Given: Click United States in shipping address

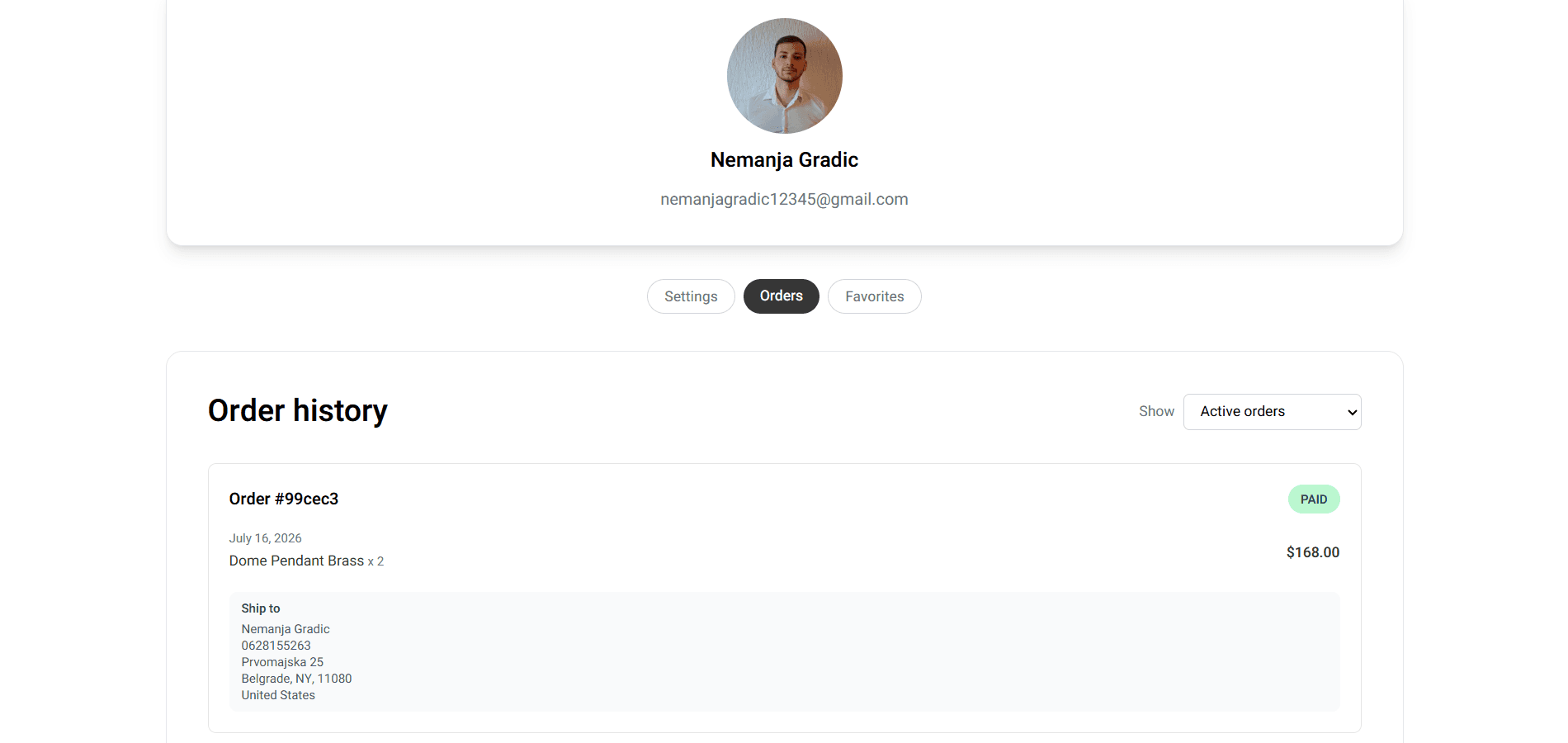Looking at the screenshot, I should (x=278, y=695).
